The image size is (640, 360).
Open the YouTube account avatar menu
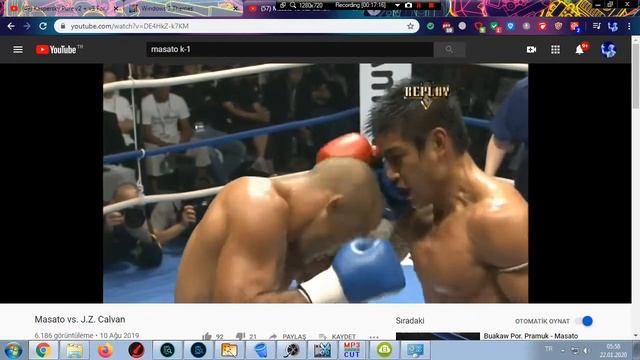click(x=608, y=49)
